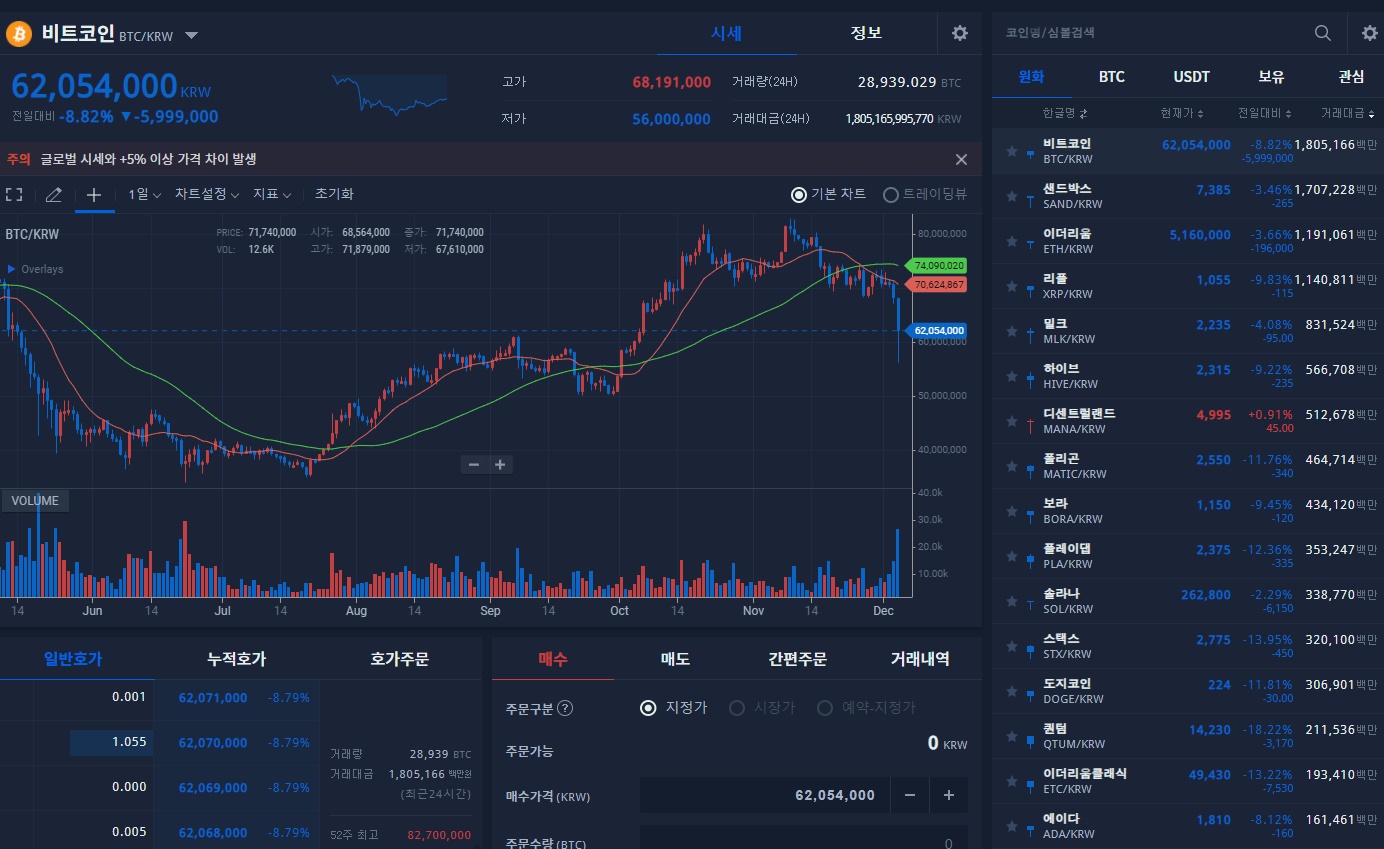1384x849 pixels.
Task: Open the coin list settings gear
Action: [1370, 33]
